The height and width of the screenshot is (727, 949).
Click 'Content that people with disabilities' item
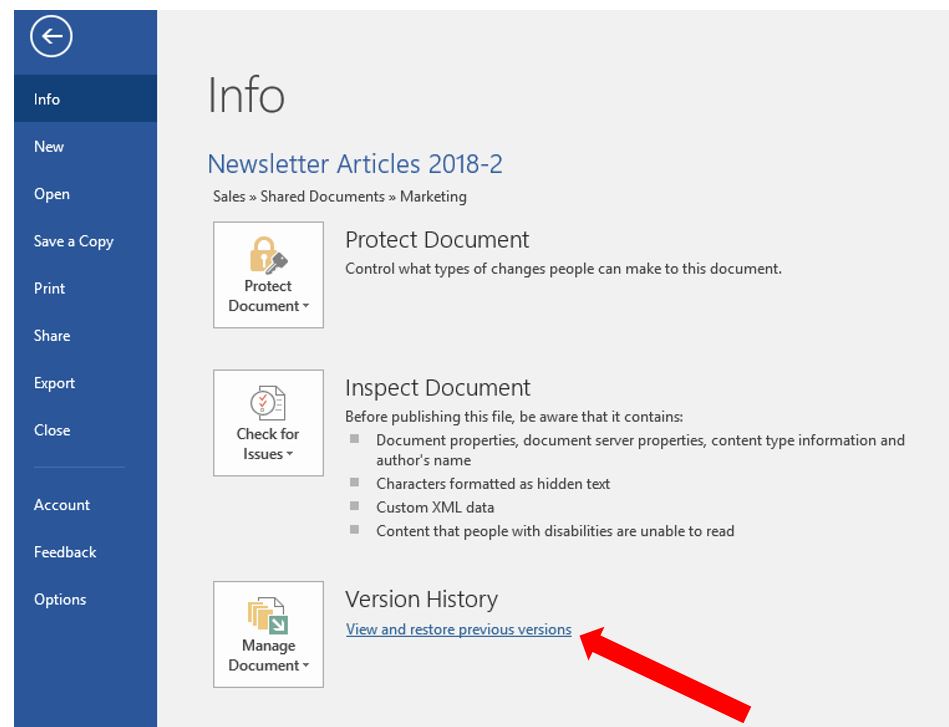click(555, 531)
